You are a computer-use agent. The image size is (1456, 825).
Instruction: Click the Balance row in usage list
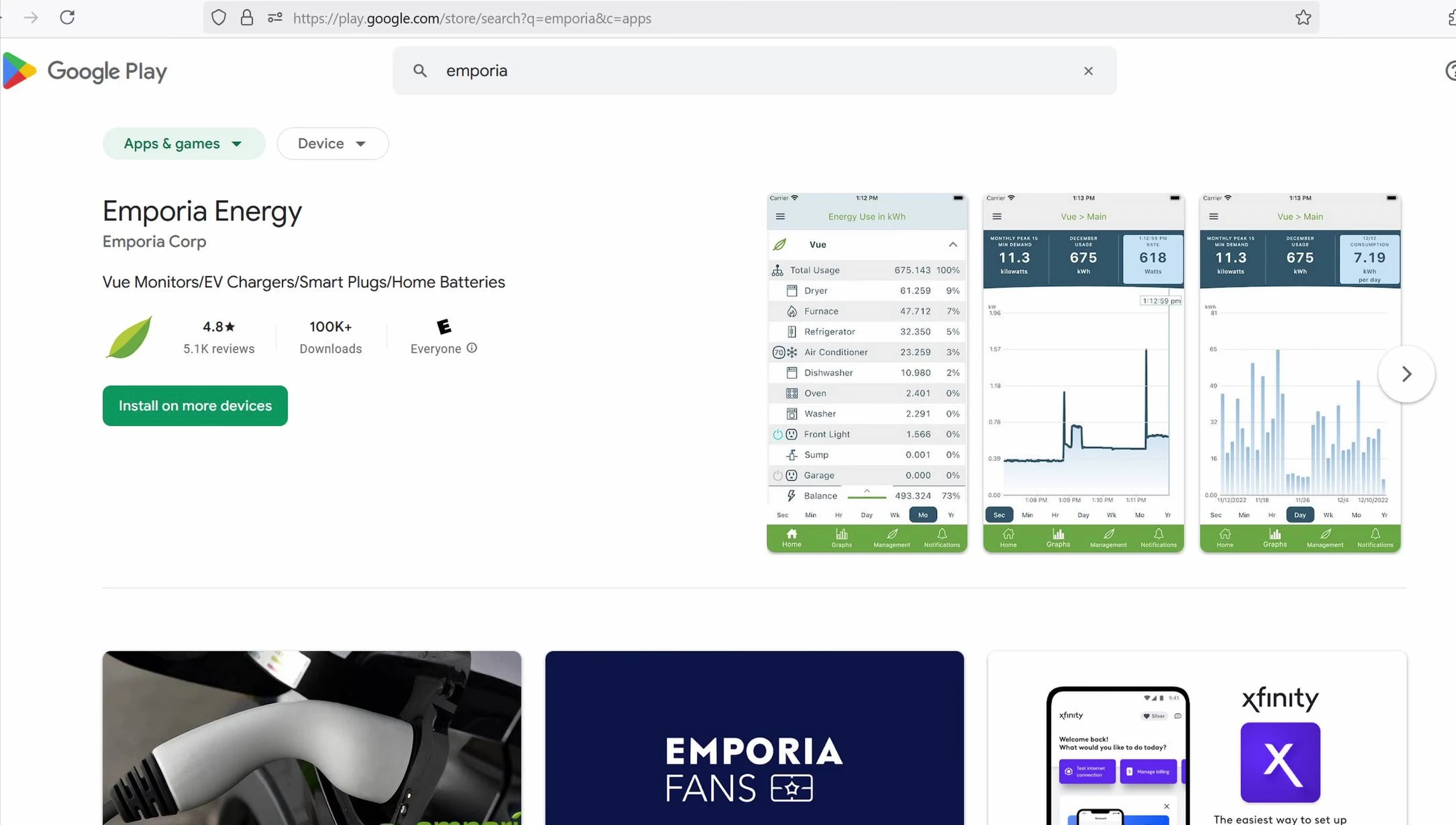[867, 496]
